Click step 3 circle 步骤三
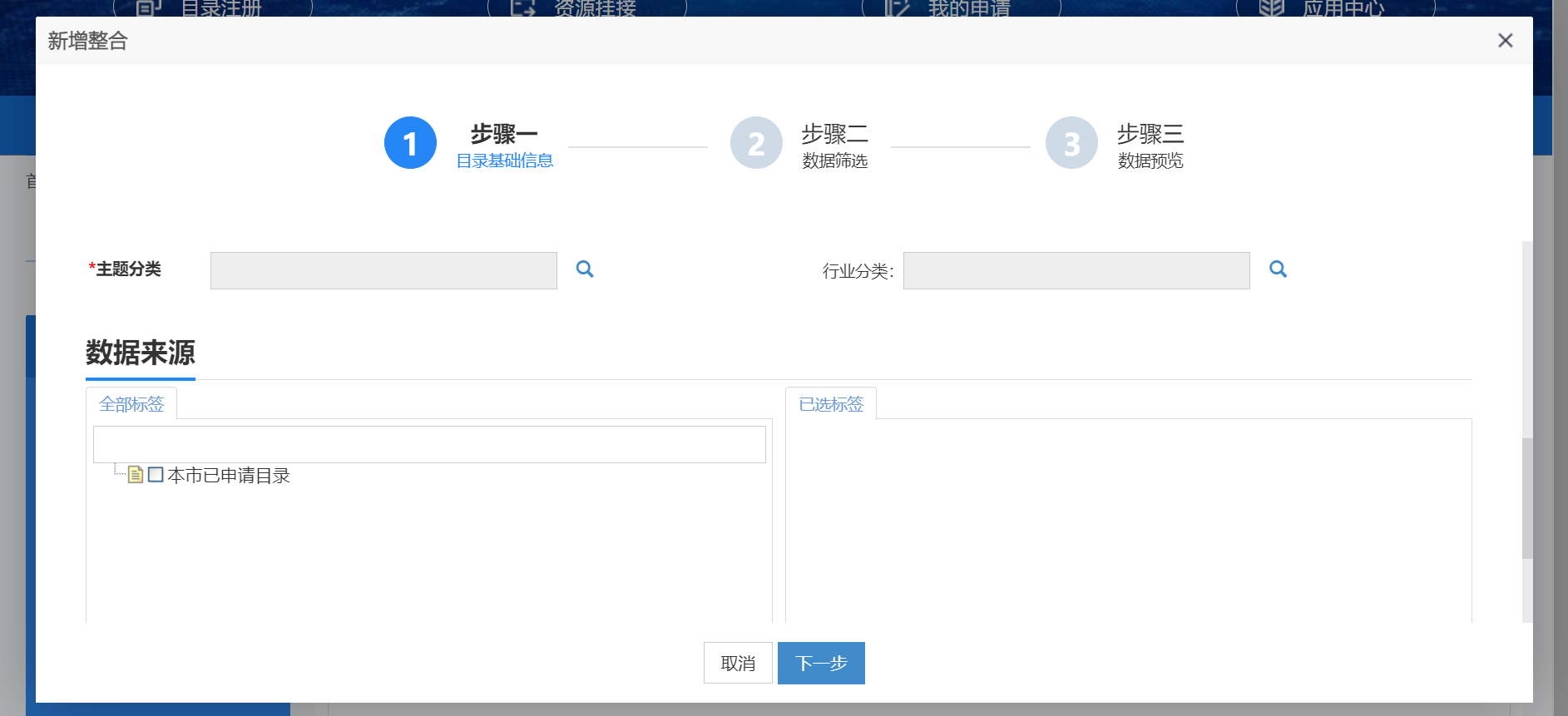Screen dimensions: 1568x716 tap(1071, 143)
